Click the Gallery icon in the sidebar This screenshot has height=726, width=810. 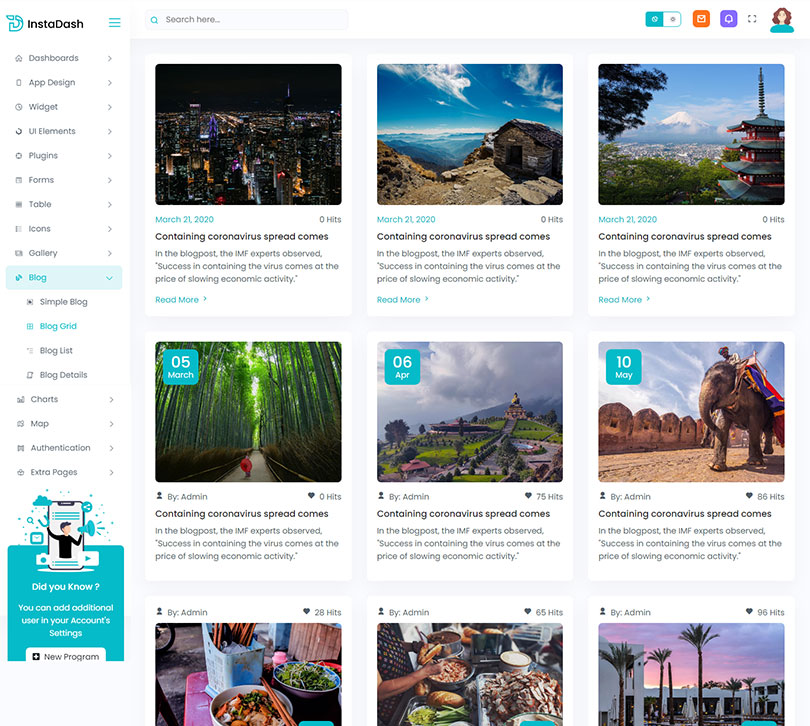(x=19, y=254)
